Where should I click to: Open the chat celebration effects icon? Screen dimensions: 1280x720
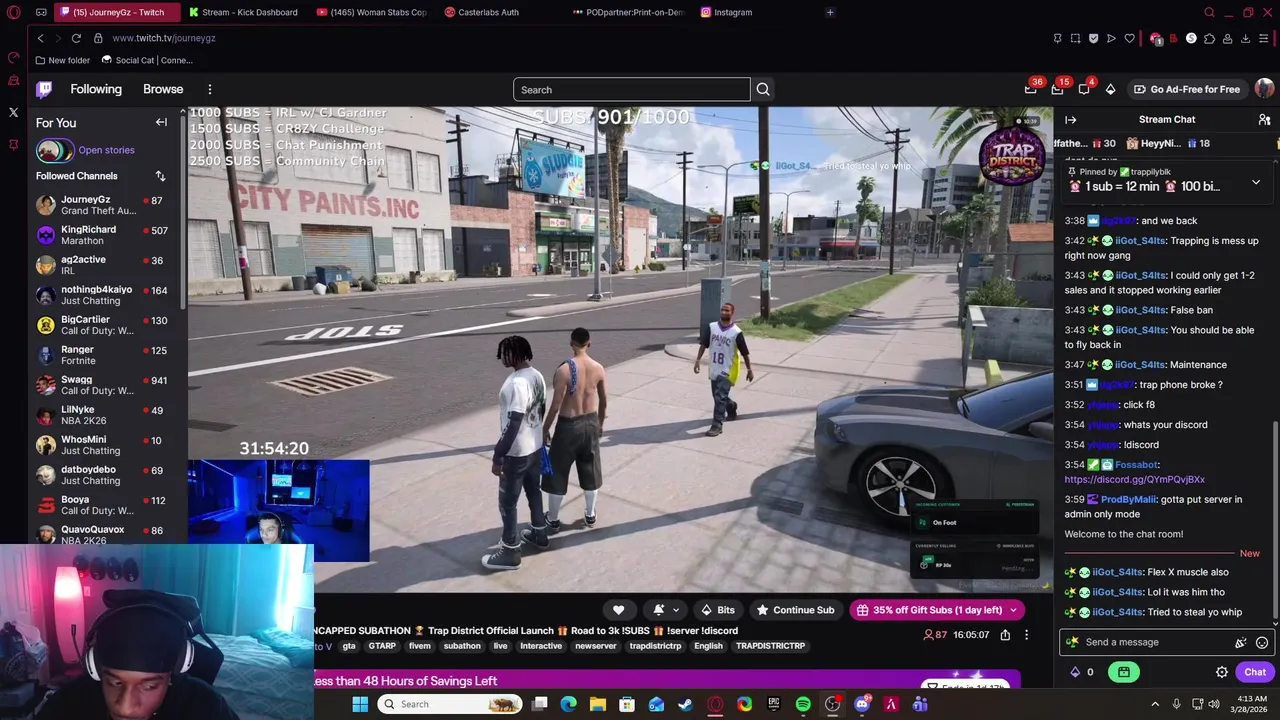coord(1240,643)
